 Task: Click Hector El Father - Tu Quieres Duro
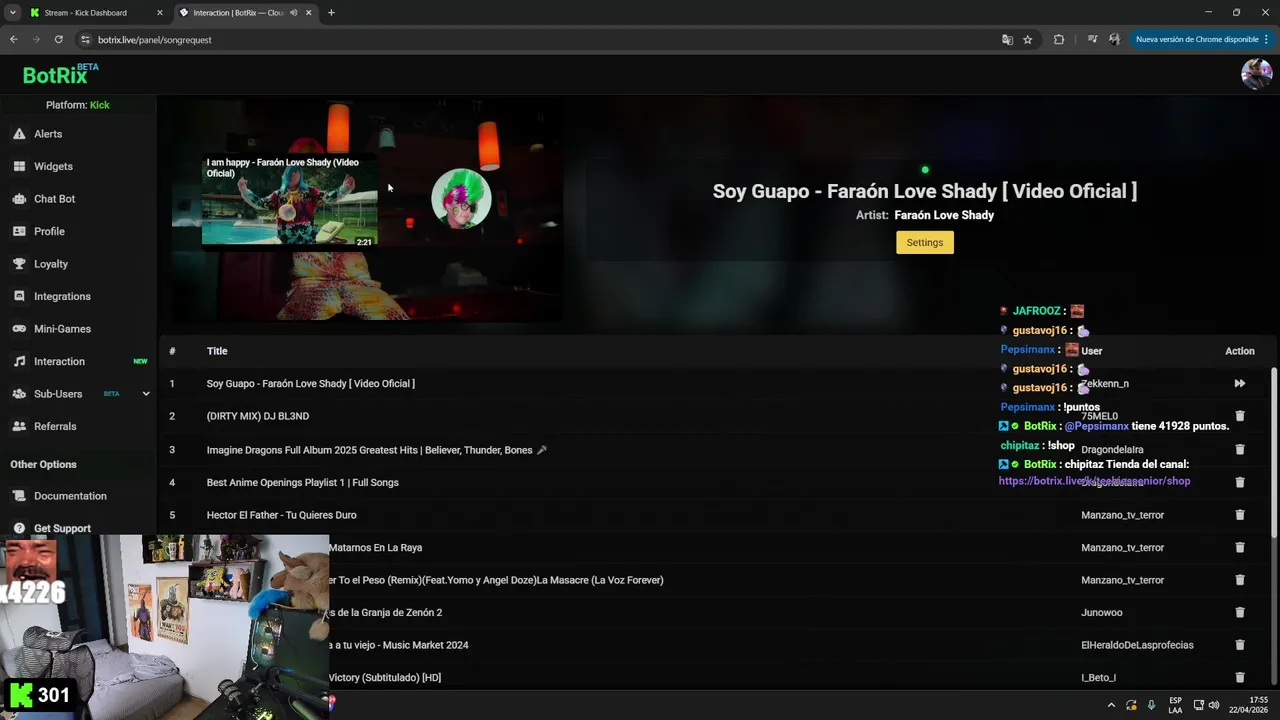281,515
